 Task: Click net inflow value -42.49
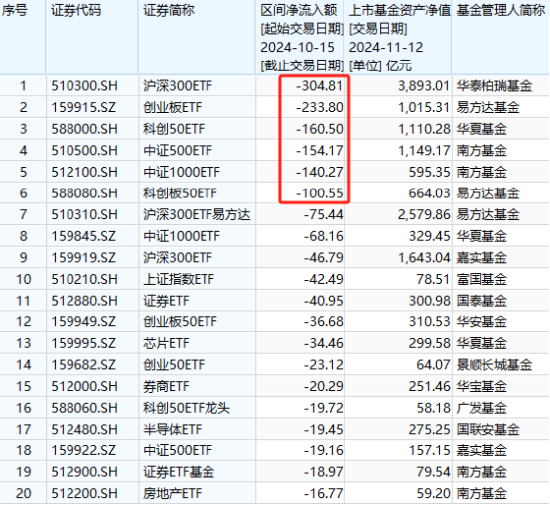tap(323, 280)
